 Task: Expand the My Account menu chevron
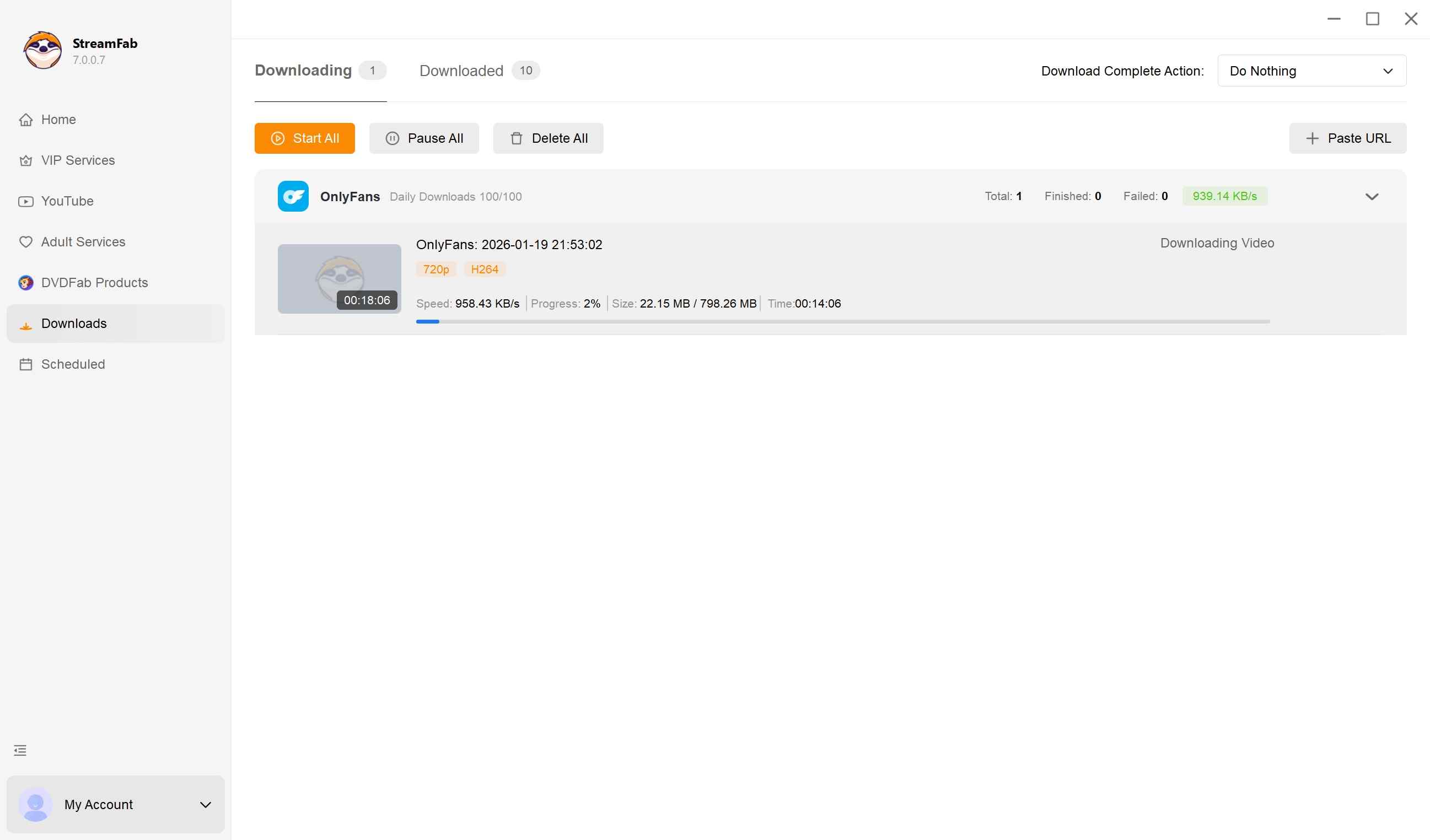point(206,804)
